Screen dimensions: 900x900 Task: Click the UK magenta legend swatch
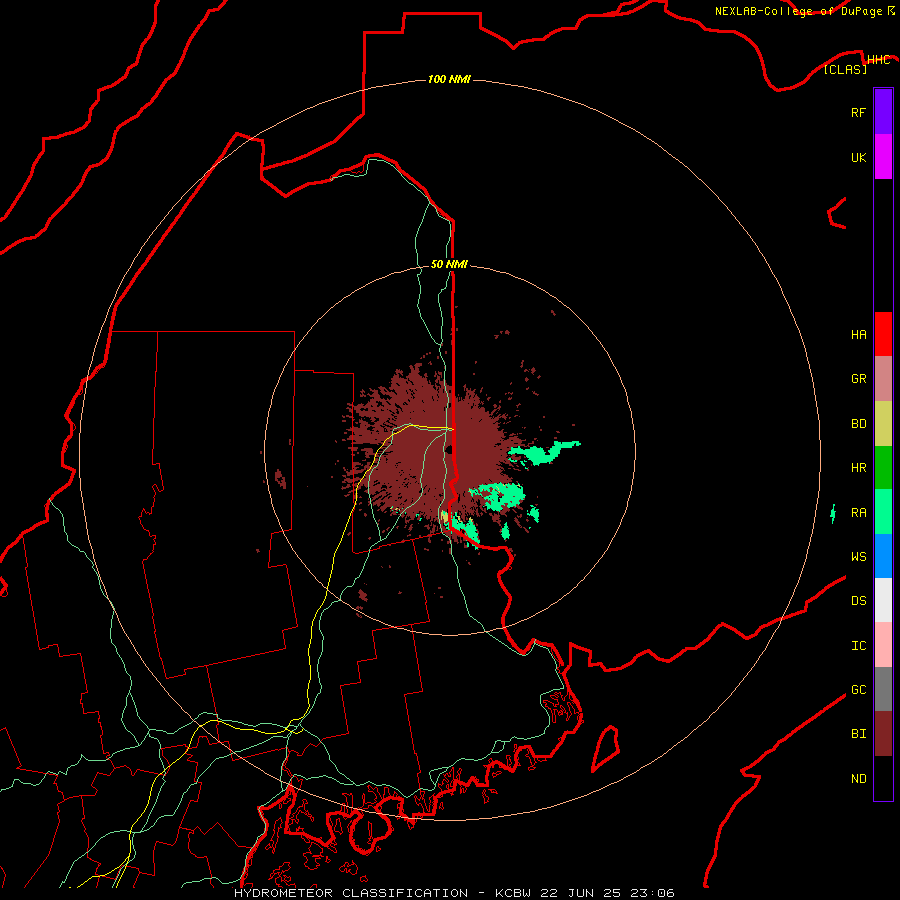click(883, 157)
